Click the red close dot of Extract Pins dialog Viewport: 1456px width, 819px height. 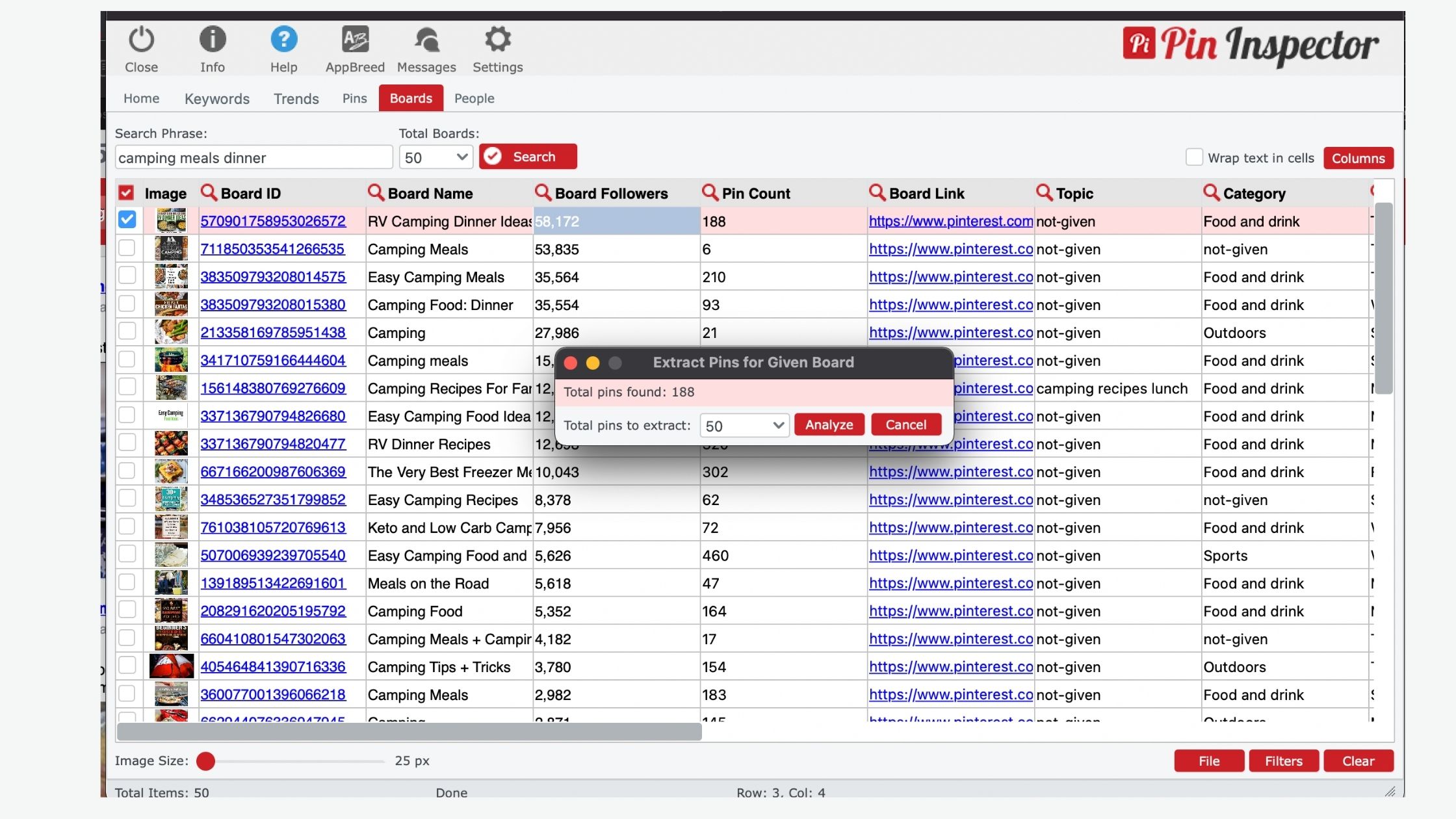tap(571, 363)
